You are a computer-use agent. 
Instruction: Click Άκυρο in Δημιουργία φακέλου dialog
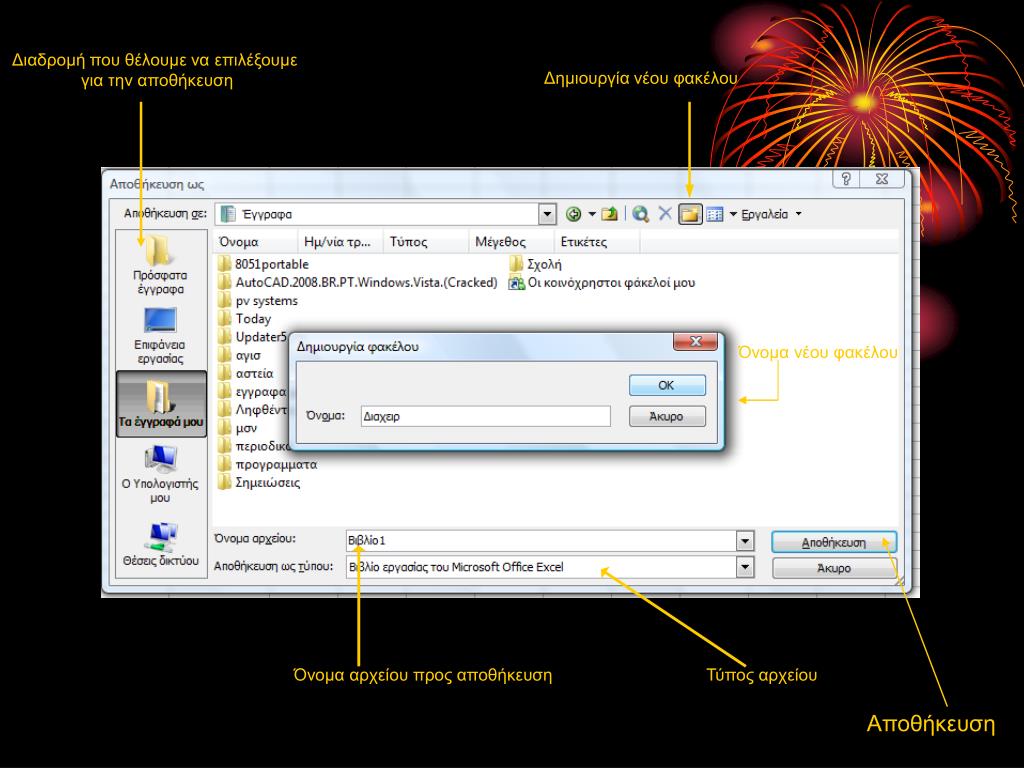(667, 417)
